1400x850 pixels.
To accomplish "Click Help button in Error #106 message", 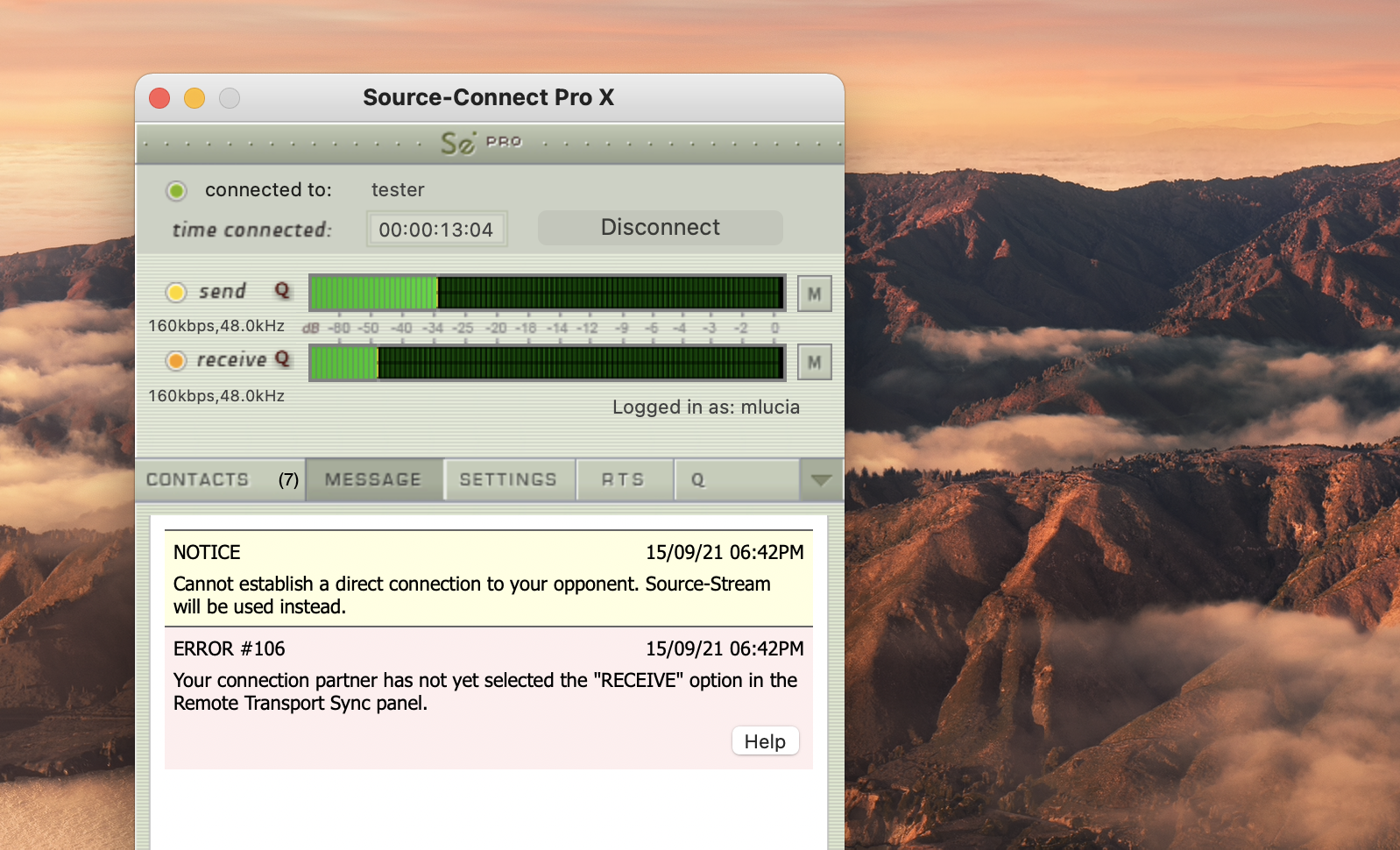I will [765, 741].
